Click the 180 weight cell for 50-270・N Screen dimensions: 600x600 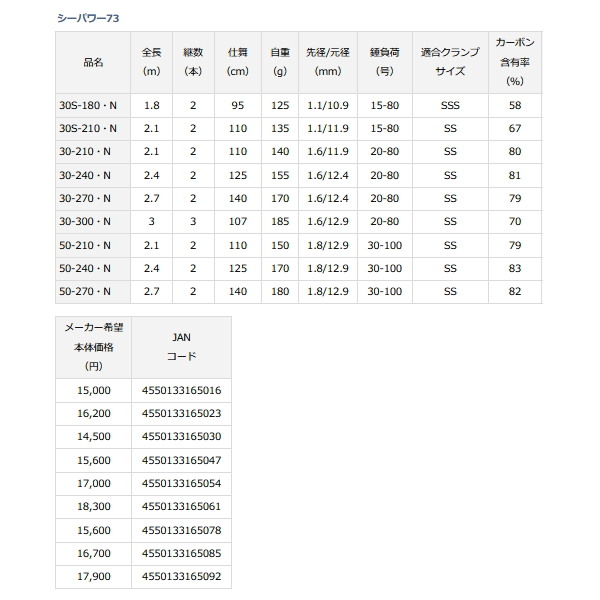(280, 292)
